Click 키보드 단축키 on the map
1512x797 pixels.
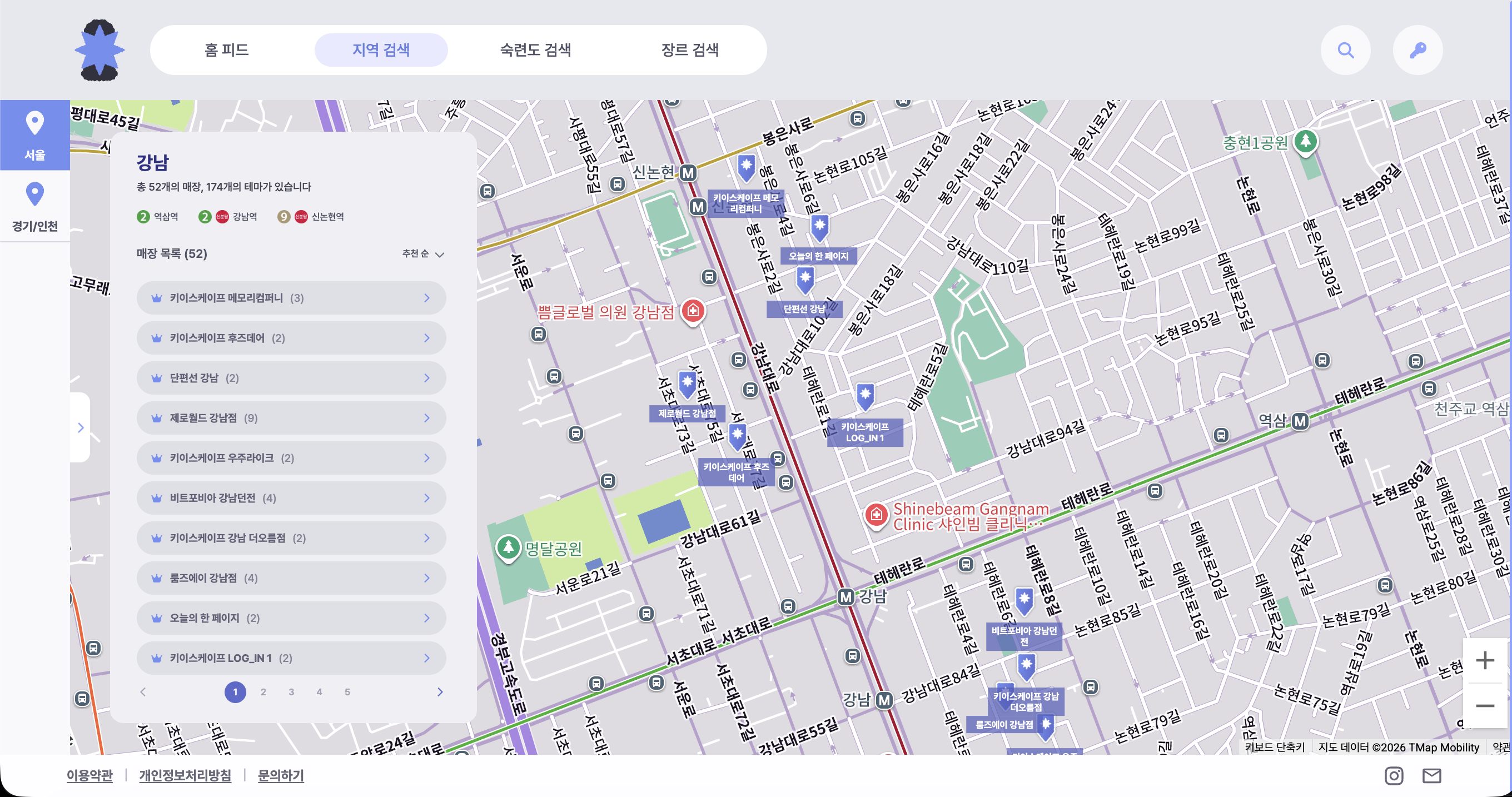1274,746
